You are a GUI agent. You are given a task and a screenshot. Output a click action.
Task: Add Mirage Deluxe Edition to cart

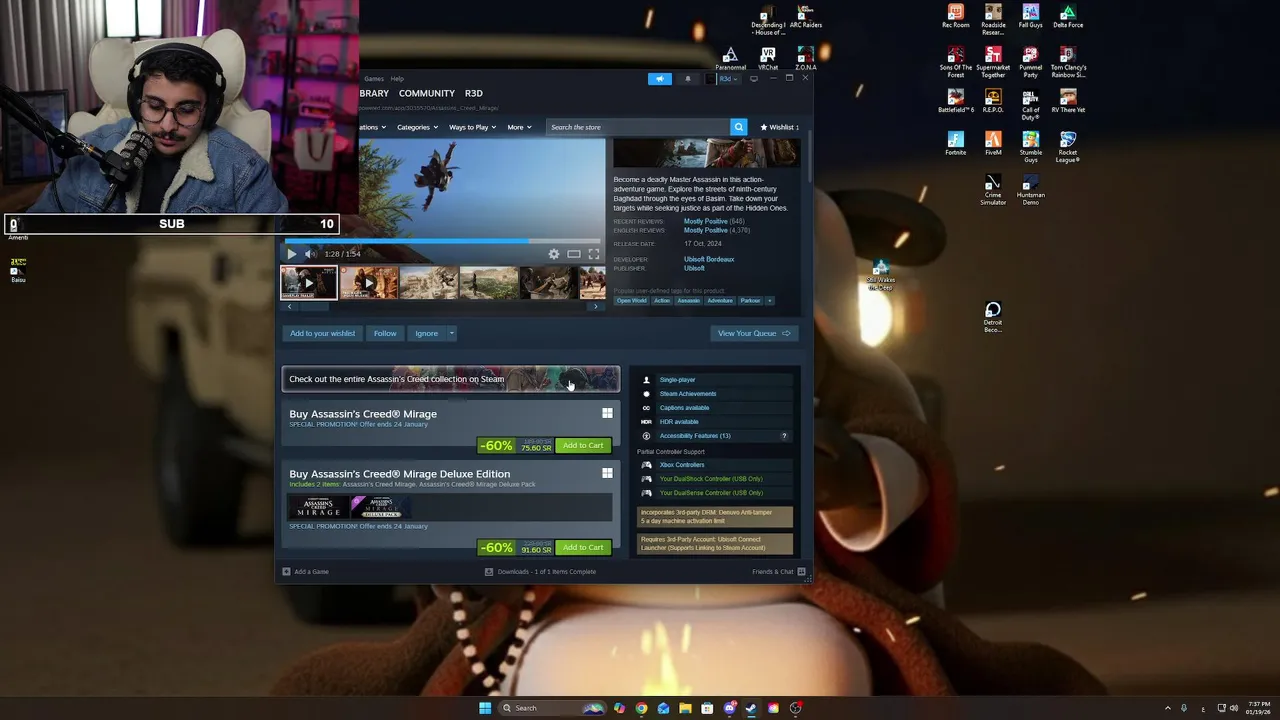[583, 548]
